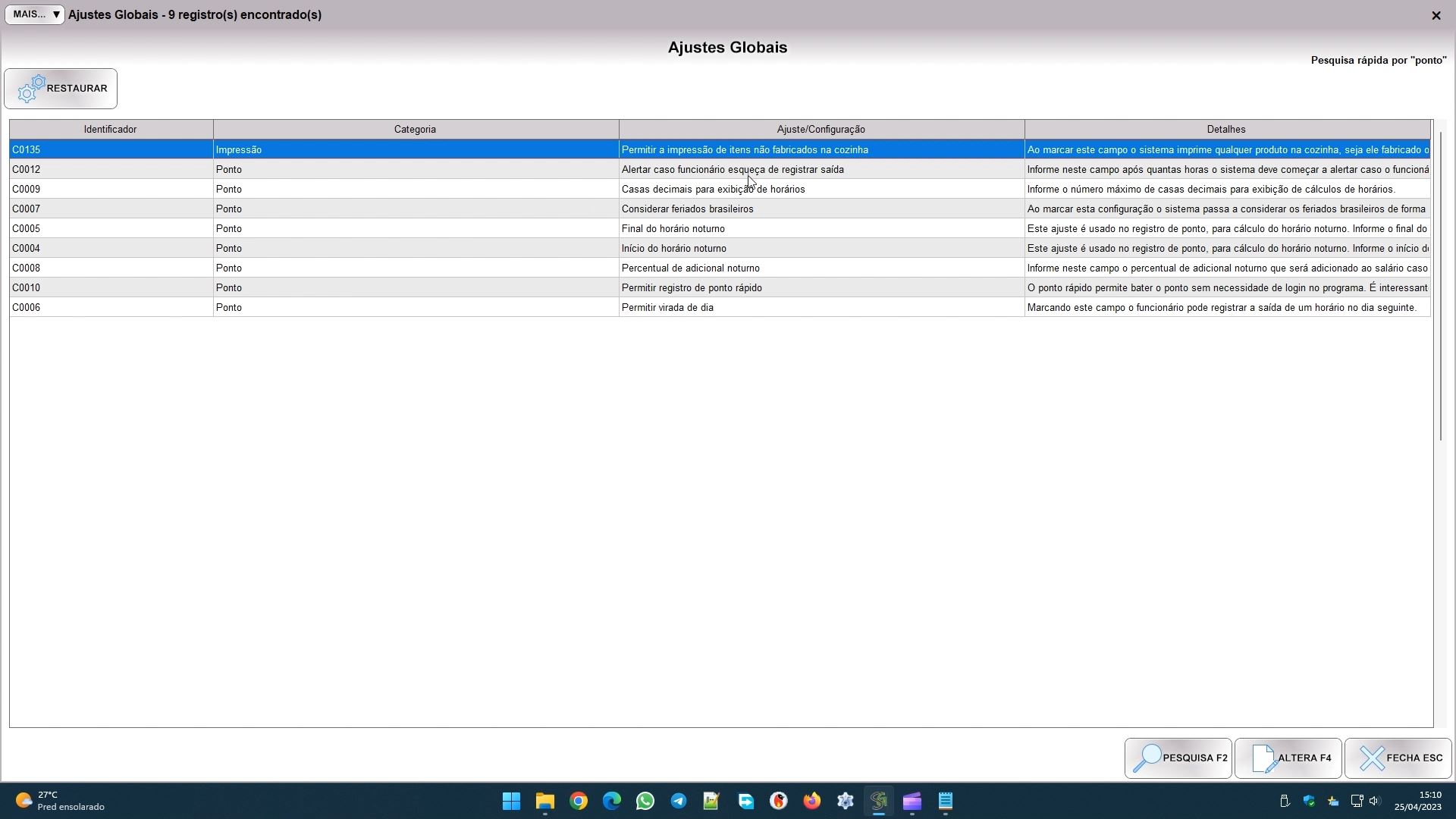The image size is (1456, 819).
Task: Click the RESTAURAR gear button
Action: coord(61,89)
